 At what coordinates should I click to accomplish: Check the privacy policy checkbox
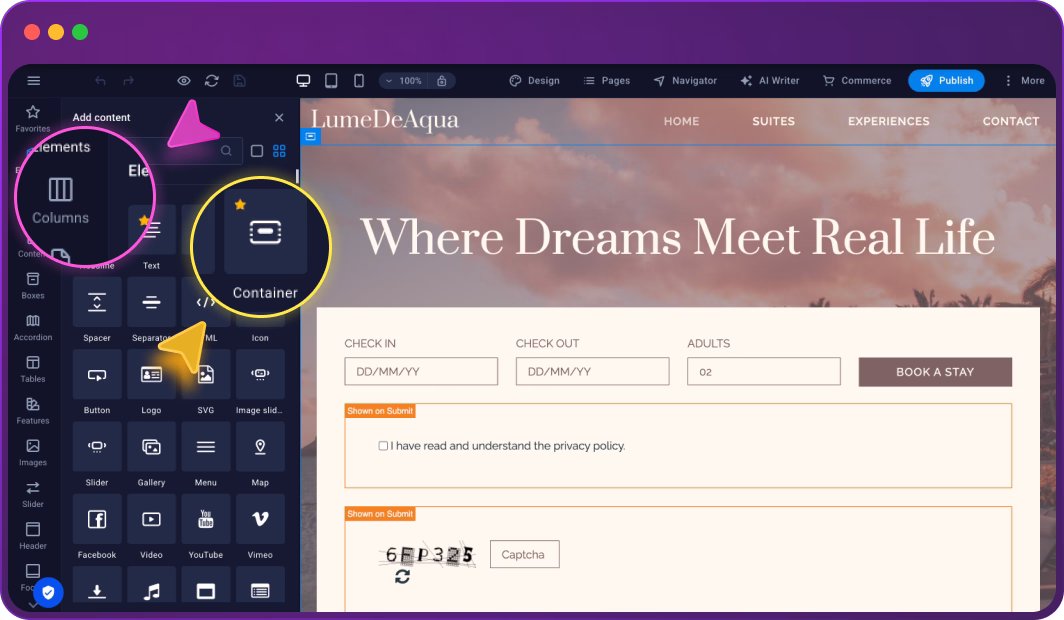click(383, 446)
